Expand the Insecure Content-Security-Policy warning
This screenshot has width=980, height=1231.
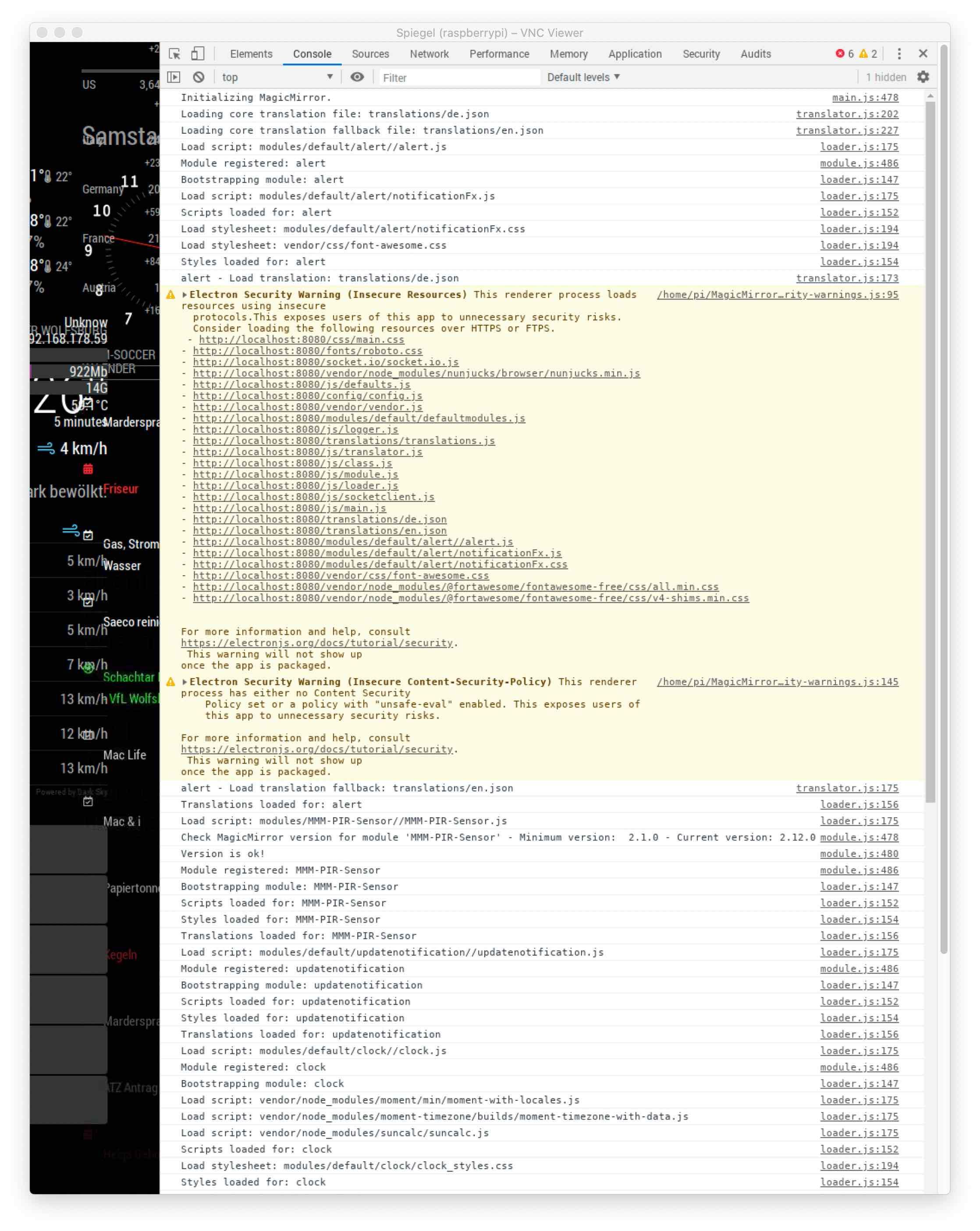[185, 682]
